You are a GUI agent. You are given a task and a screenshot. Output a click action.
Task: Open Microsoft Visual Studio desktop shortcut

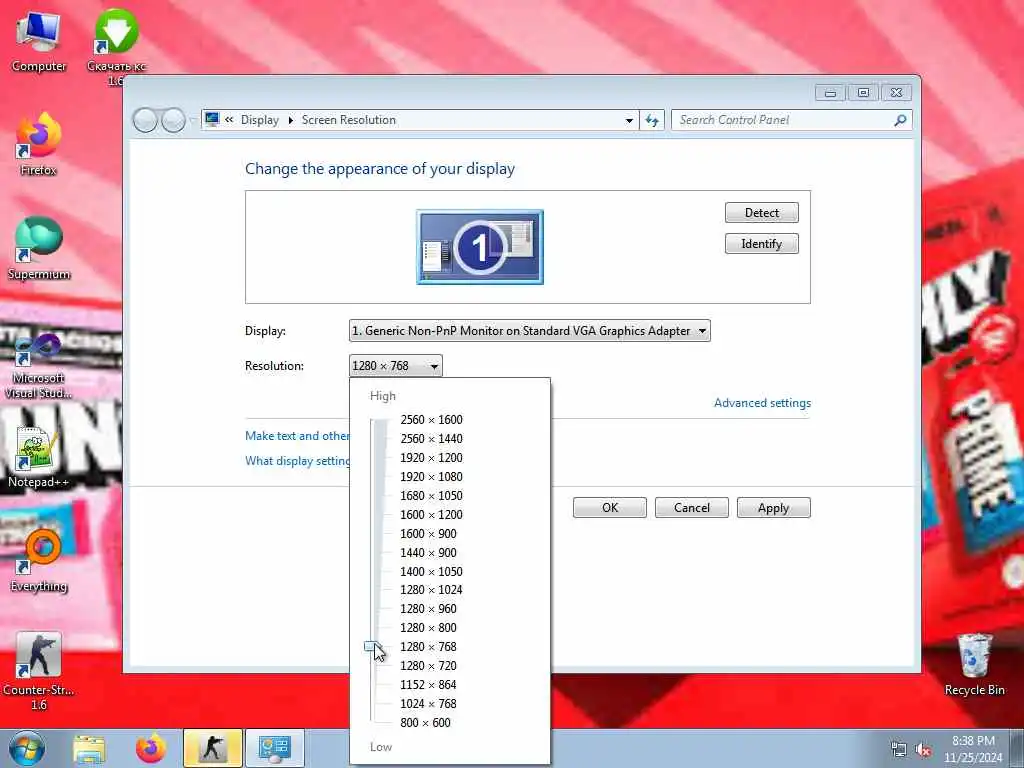tap(39, 366)
